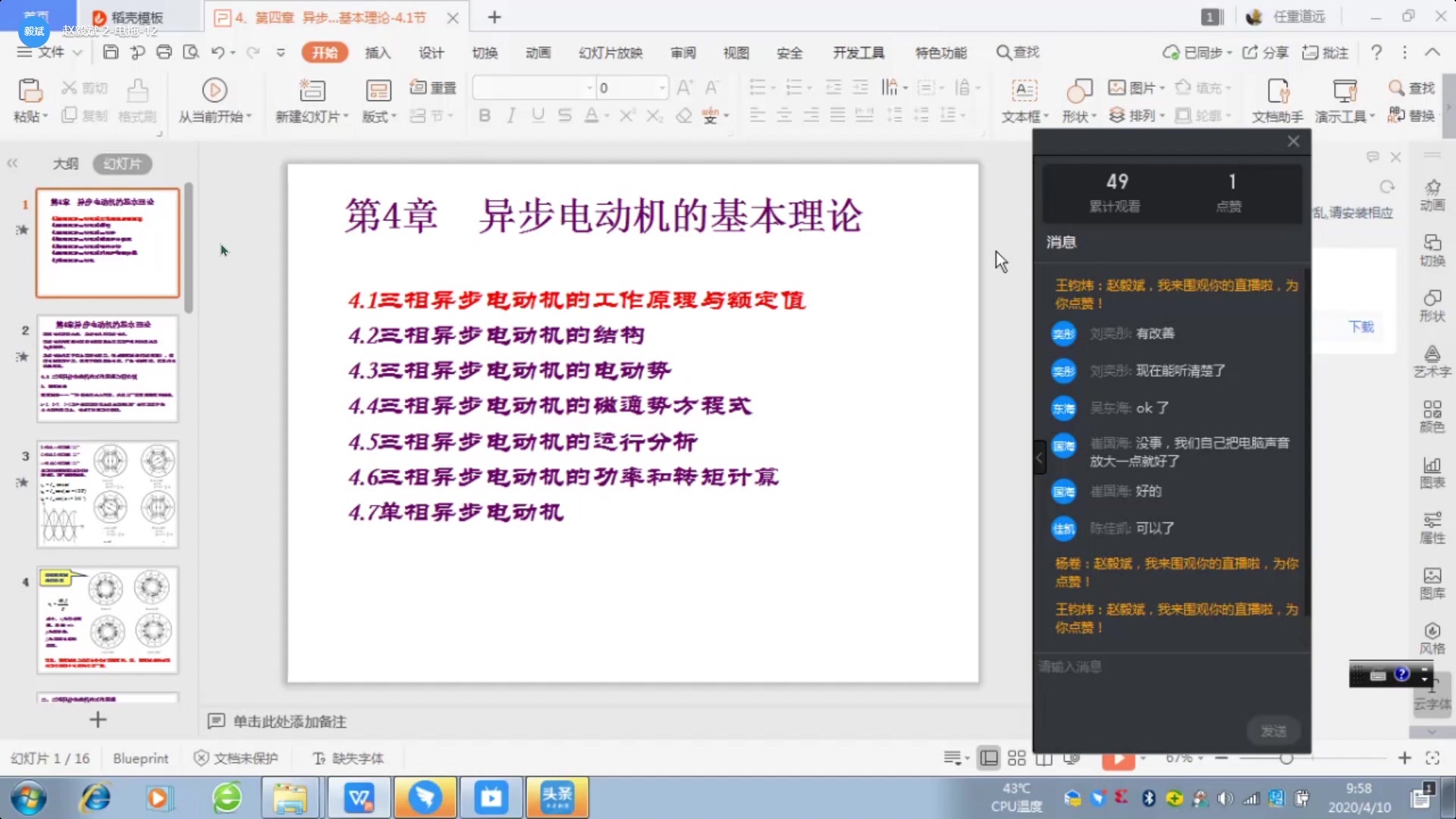
Task: Click the Share (分享) button
Action: [1265, 52]
